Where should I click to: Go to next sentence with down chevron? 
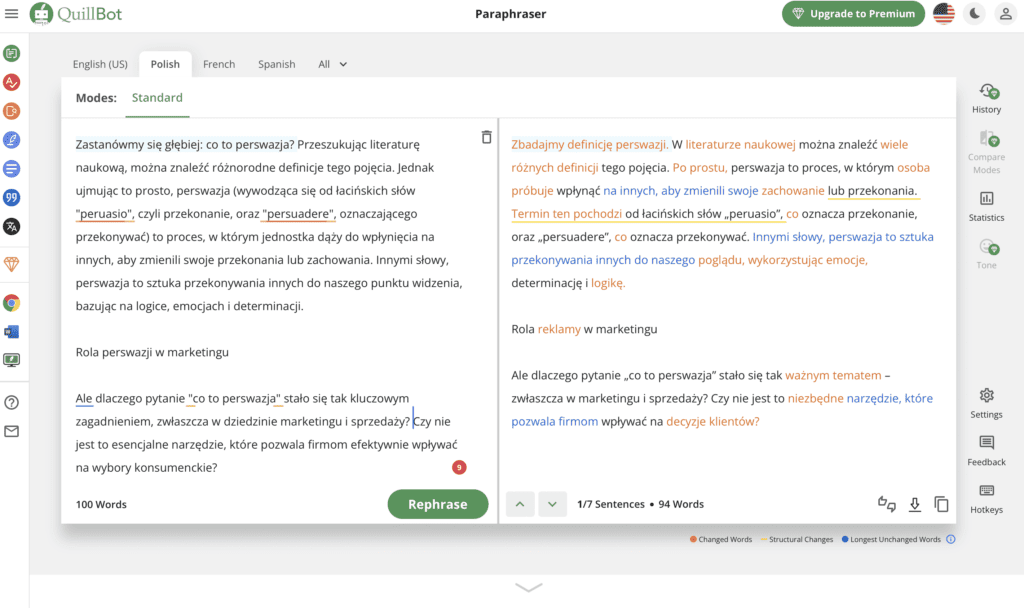pyautogui.click(x=552, y=504)
